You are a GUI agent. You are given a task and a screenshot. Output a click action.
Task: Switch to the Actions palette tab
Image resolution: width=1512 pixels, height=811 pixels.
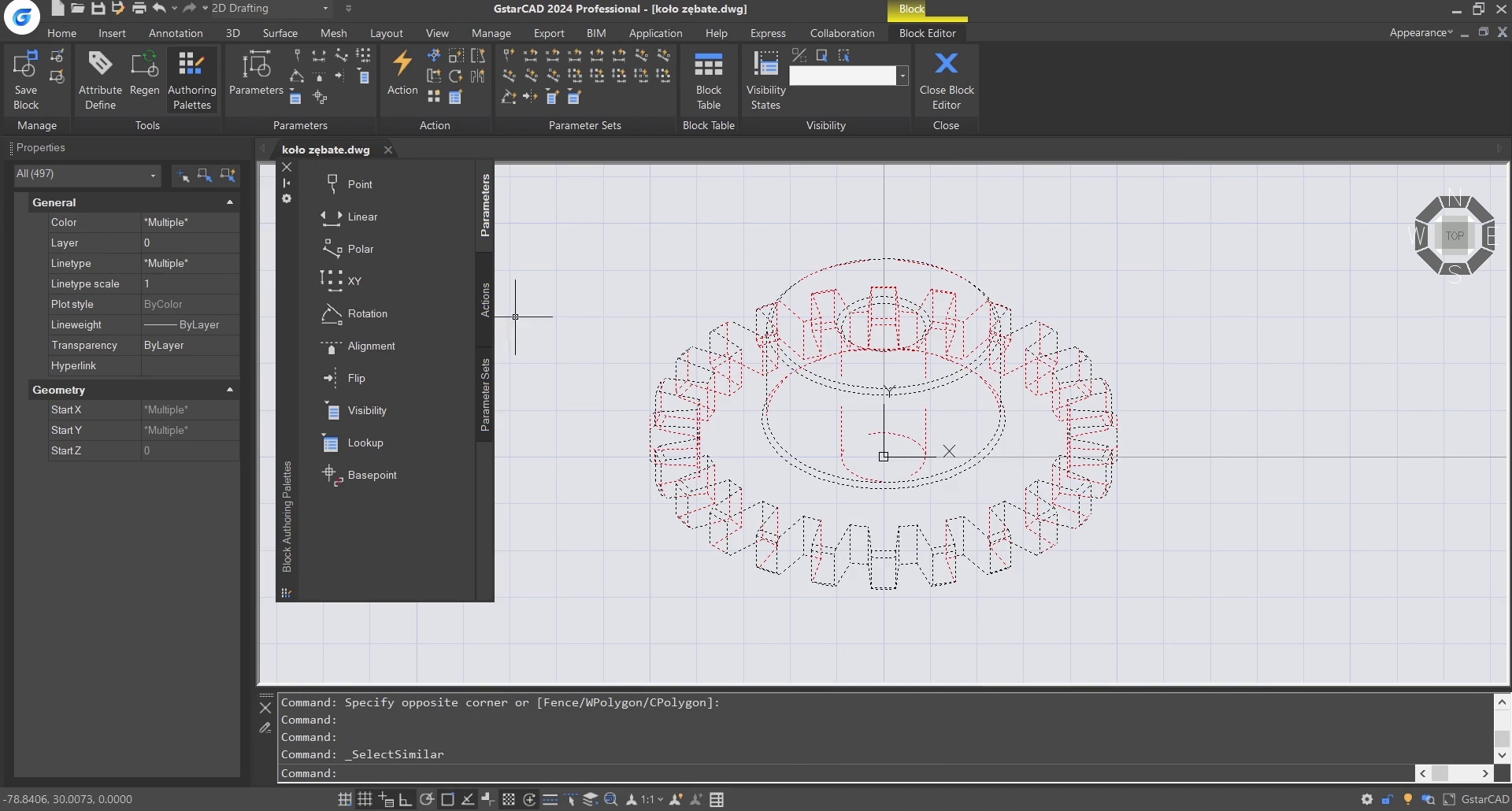485,299
